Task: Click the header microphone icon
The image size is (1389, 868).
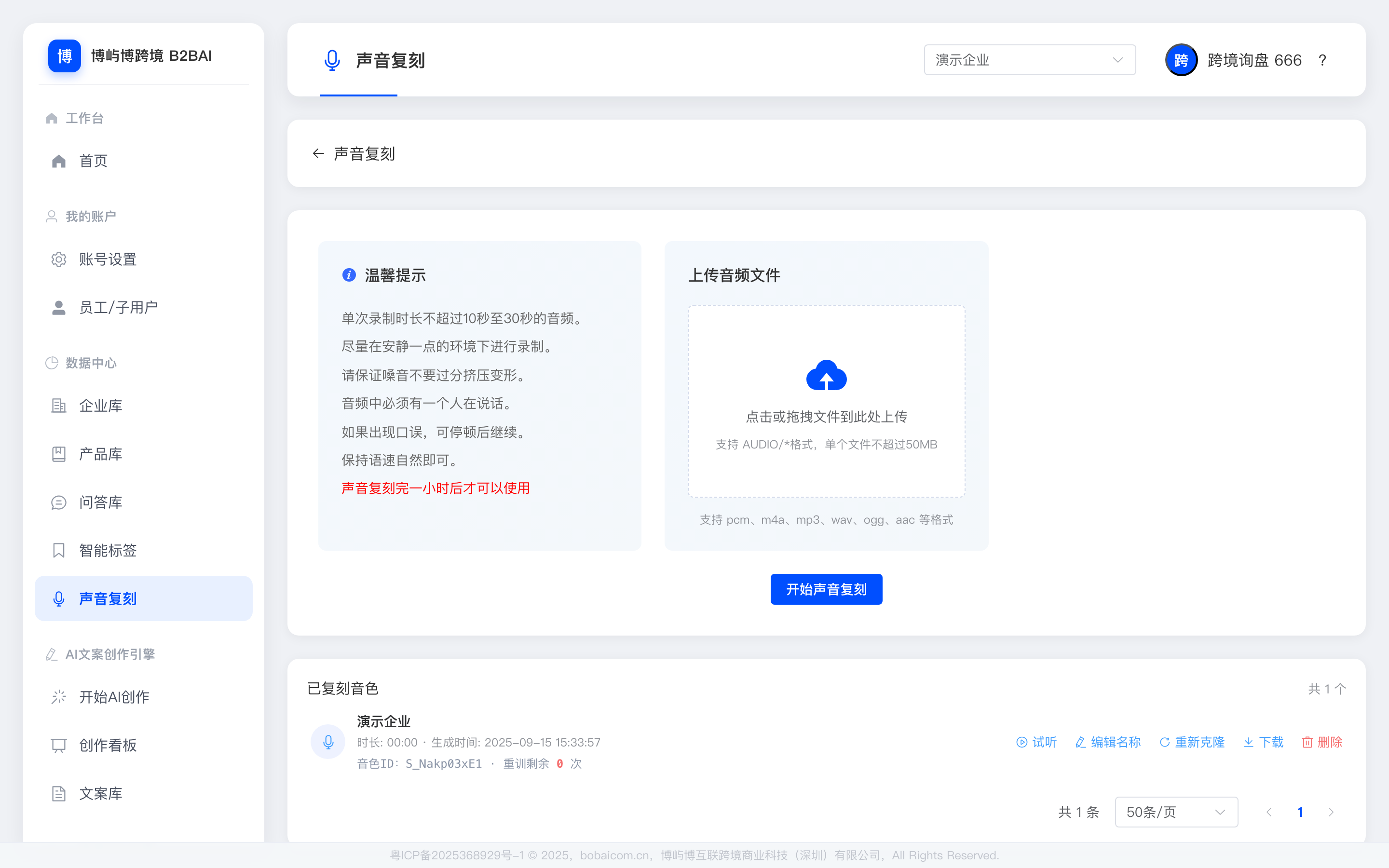Action: point(332,60)
